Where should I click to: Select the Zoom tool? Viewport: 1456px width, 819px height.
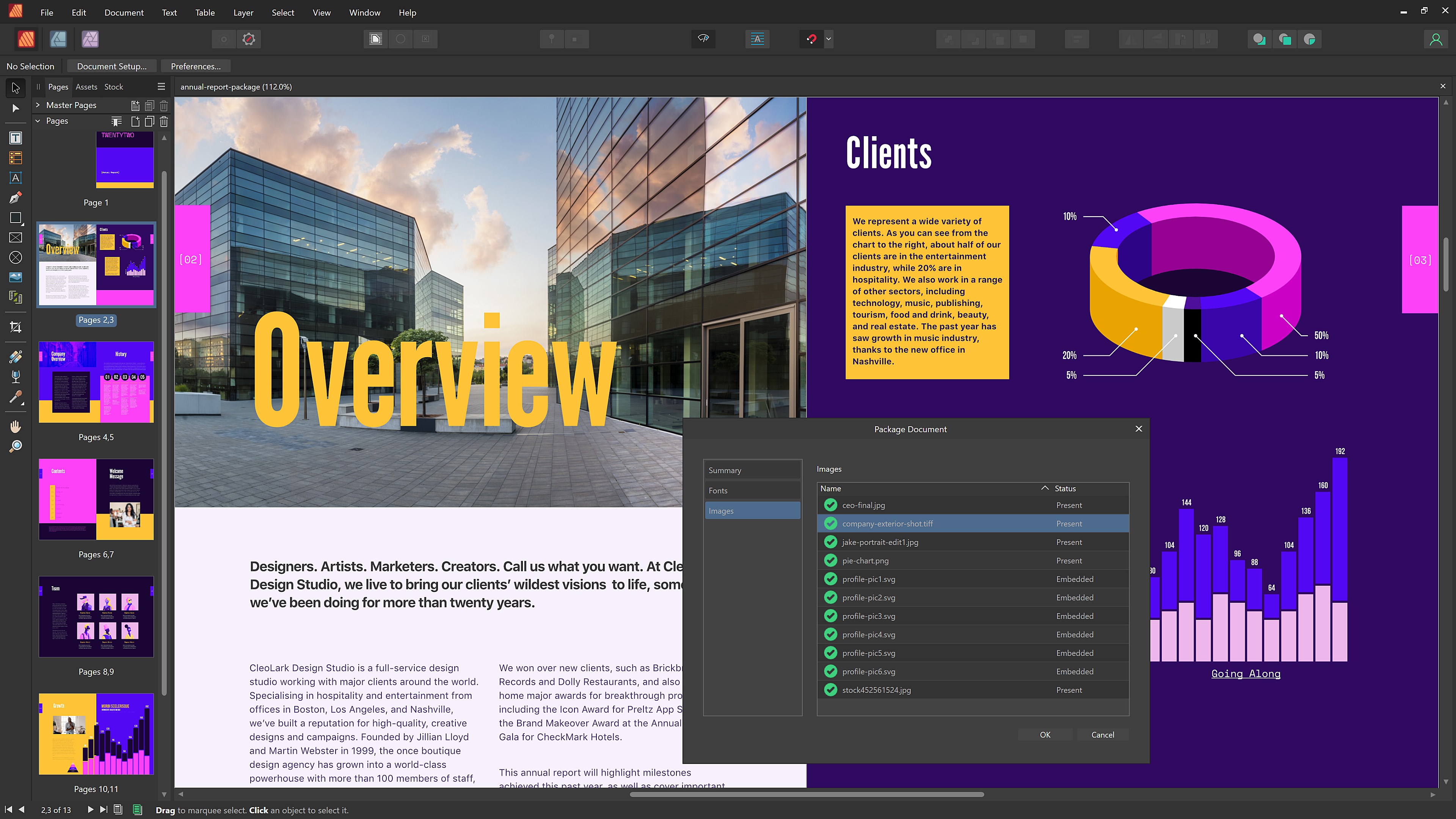coord(15,447)
